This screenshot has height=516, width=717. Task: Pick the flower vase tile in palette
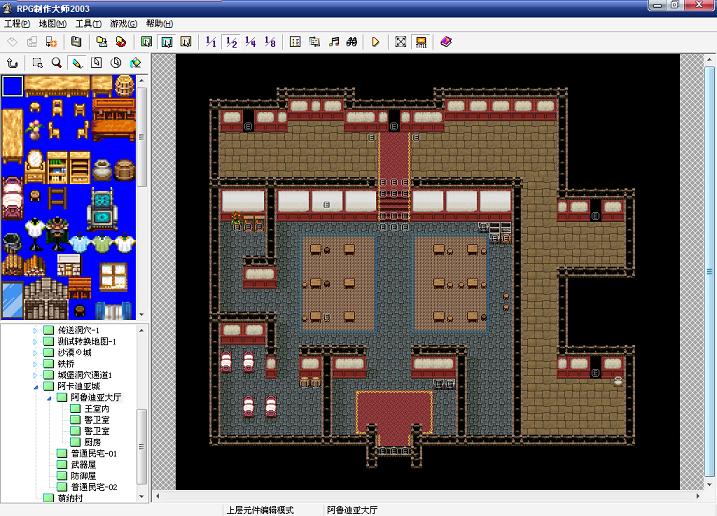click(34, 129)
